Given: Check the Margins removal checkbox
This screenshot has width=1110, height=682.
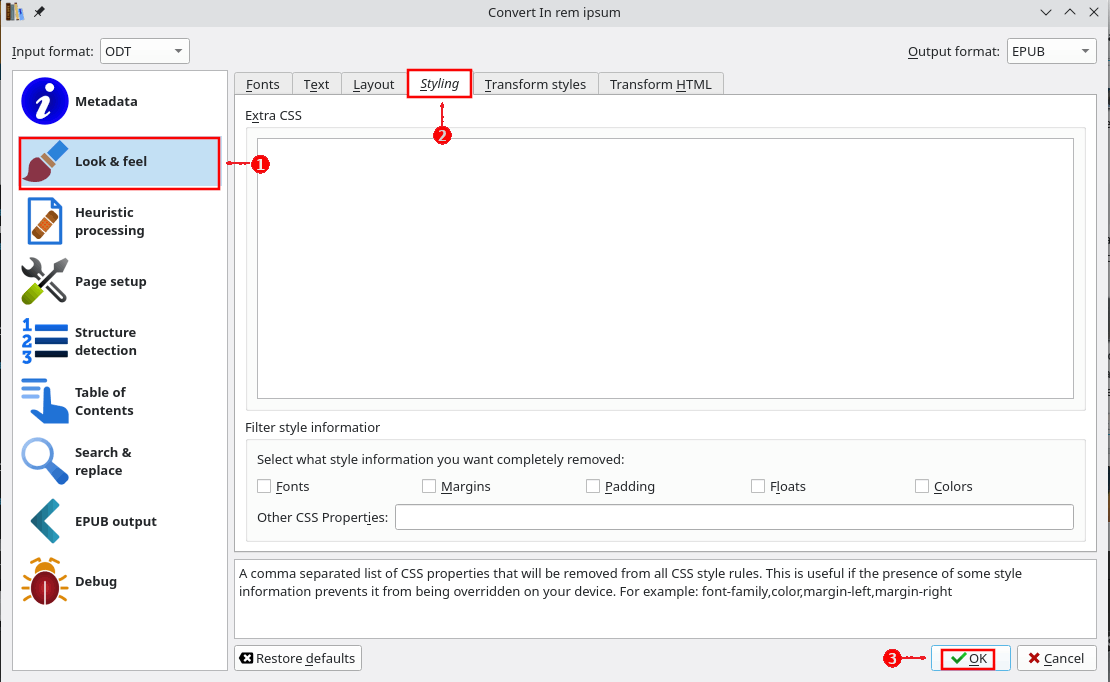Looking at the screenshot, I should 429,487.
